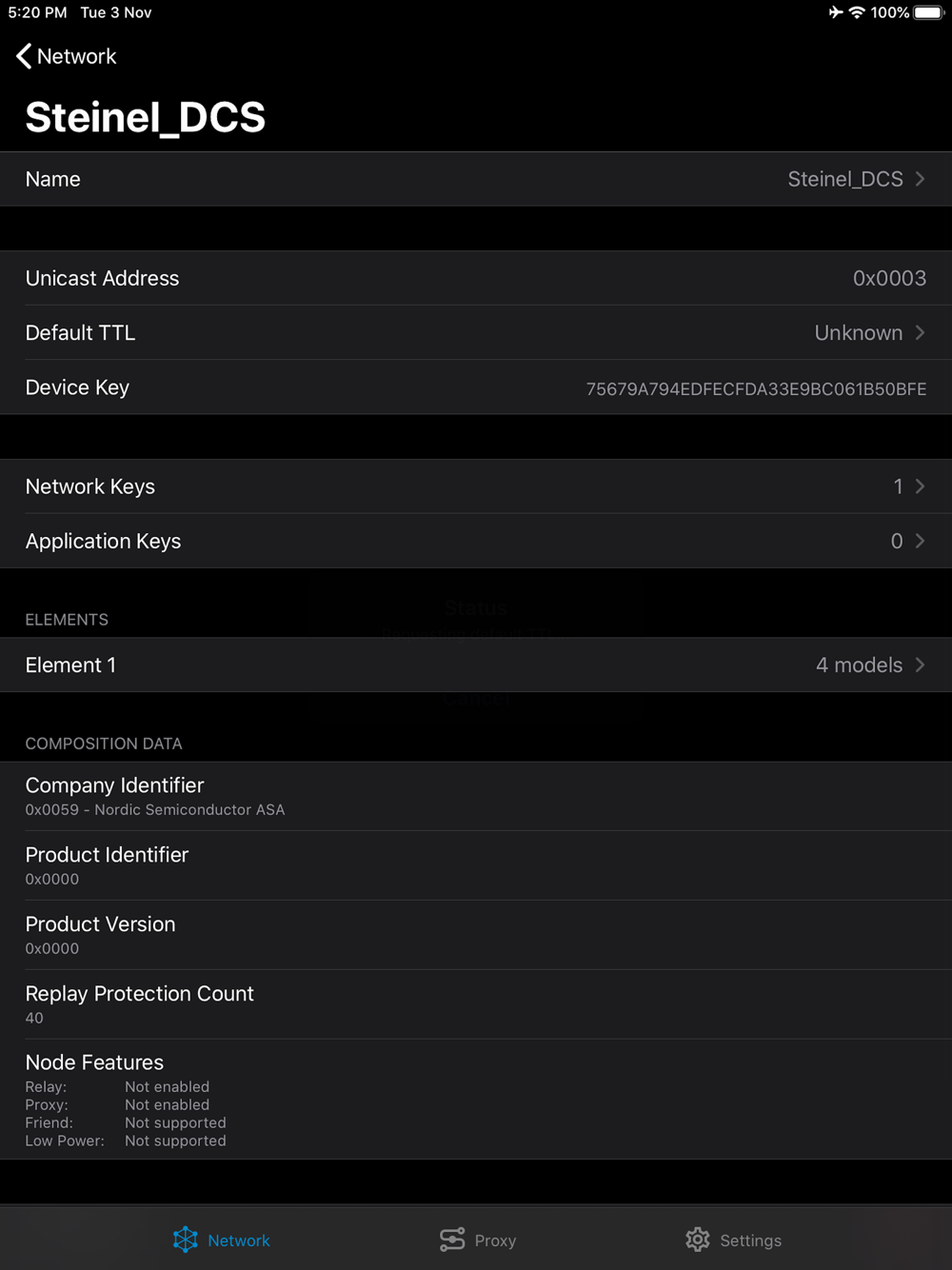Expand Element 1 models chevron

[x=920, y=665]
